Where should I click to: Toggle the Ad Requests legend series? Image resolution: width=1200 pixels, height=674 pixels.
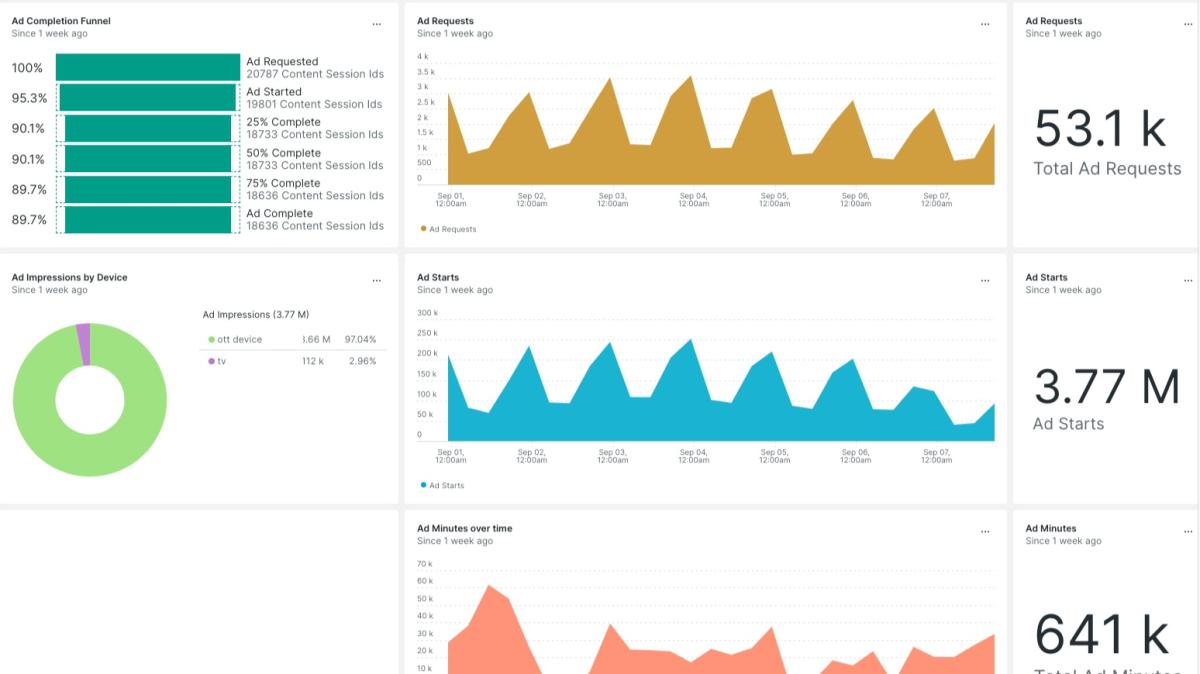pyautogui.click(x=448, y=229)
